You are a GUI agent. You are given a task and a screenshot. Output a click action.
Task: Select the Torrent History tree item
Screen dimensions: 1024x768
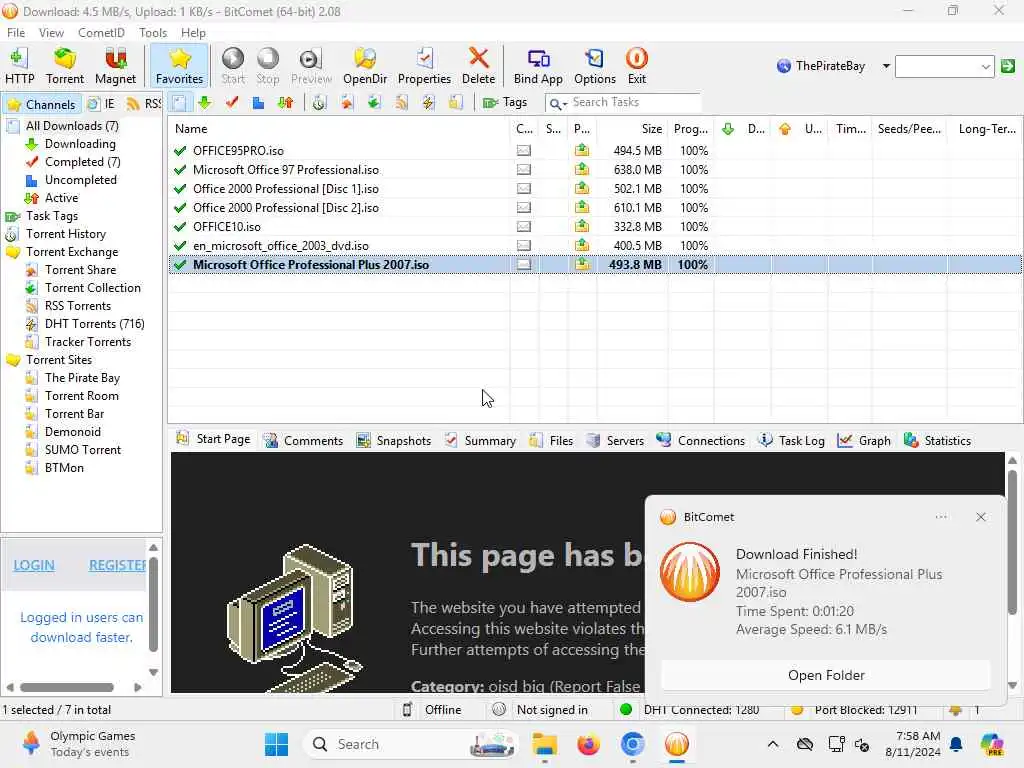click(65, 234)
